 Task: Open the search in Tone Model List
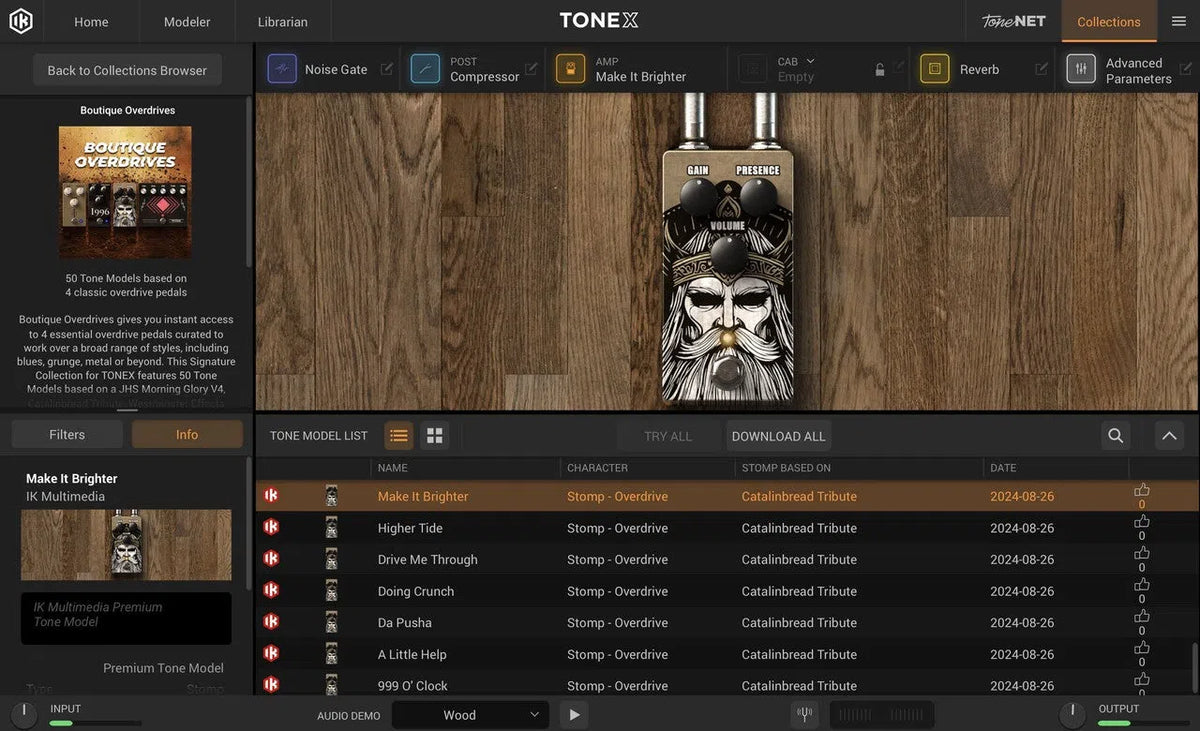1115,436
